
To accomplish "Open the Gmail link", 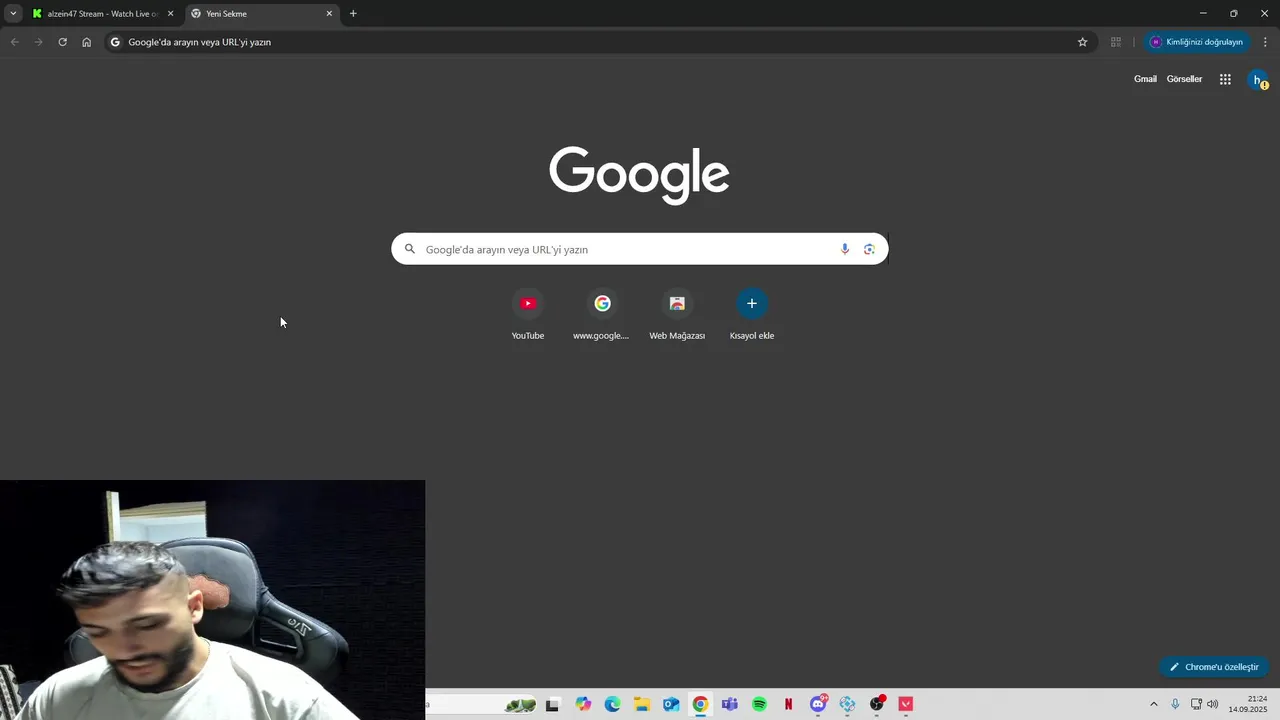I will pos(1145,79).
